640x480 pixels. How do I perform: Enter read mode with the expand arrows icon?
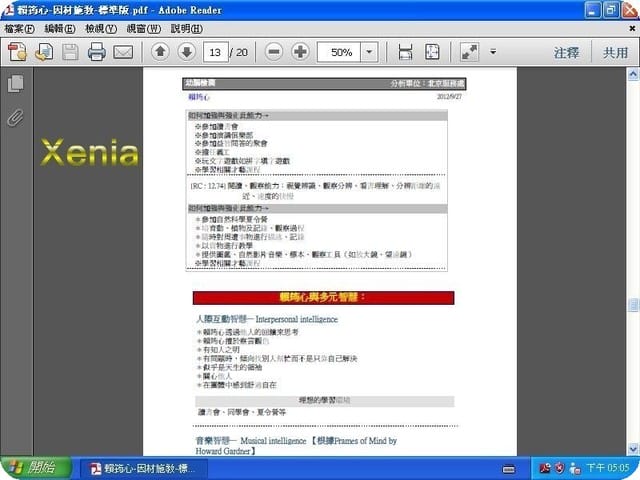point(469,52)
